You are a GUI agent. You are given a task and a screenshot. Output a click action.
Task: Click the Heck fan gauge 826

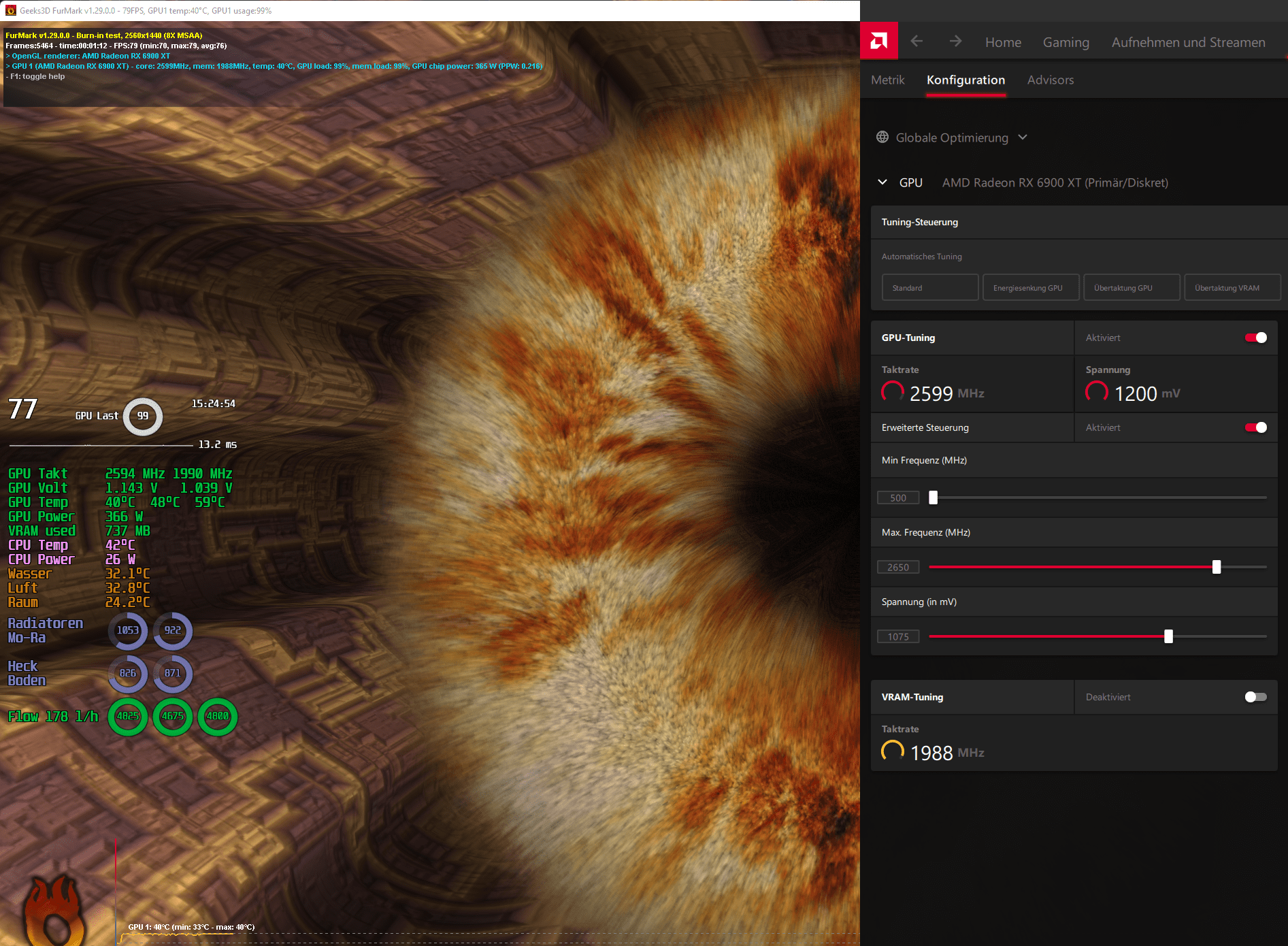pos(127,673)
